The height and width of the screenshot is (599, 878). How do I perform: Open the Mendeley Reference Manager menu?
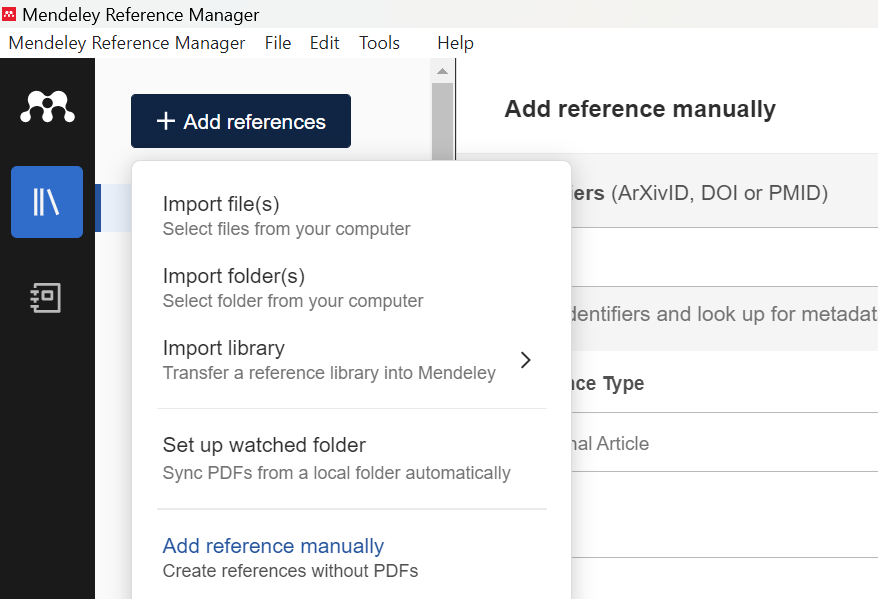click(x=127, y=43)
